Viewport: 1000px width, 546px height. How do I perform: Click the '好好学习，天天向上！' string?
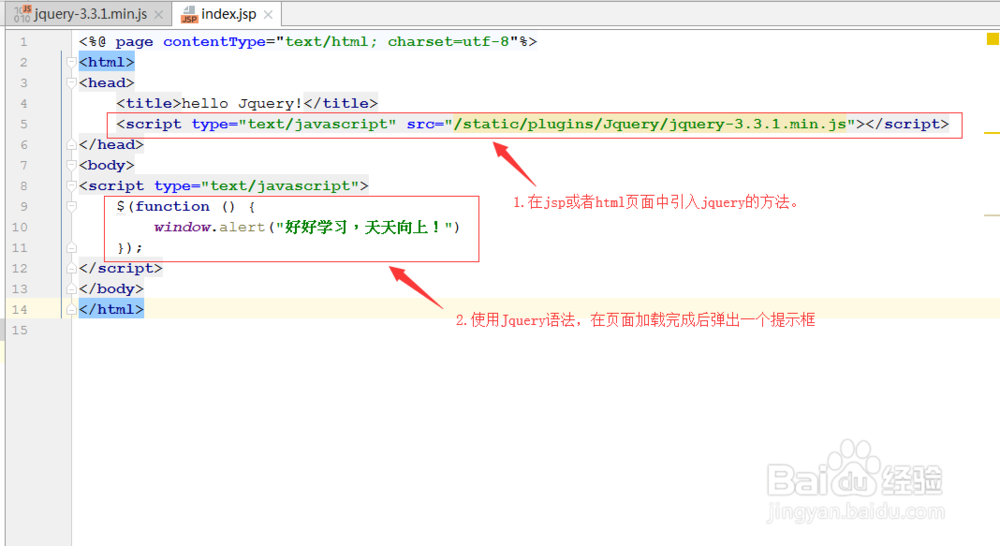point(364,227)
